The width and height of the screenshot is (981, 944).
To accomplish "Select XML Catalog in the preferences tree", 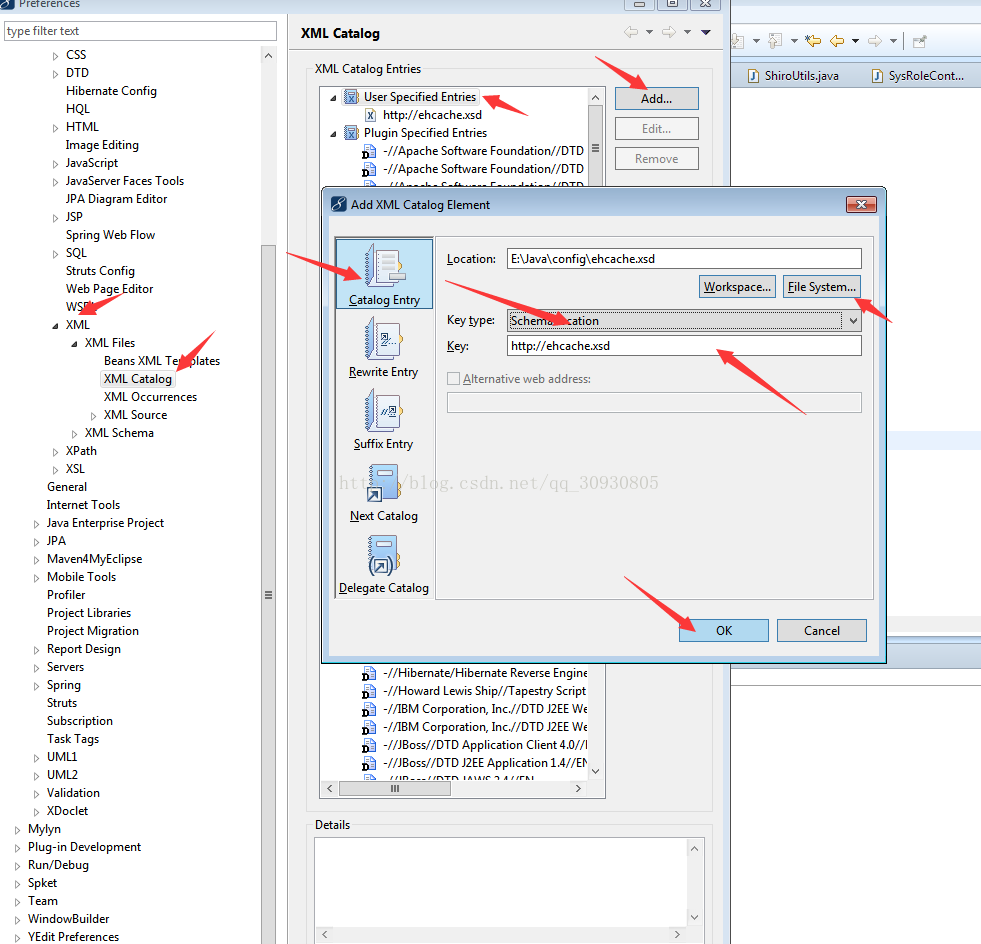I will pyautogui.click(x=138, y=379).
